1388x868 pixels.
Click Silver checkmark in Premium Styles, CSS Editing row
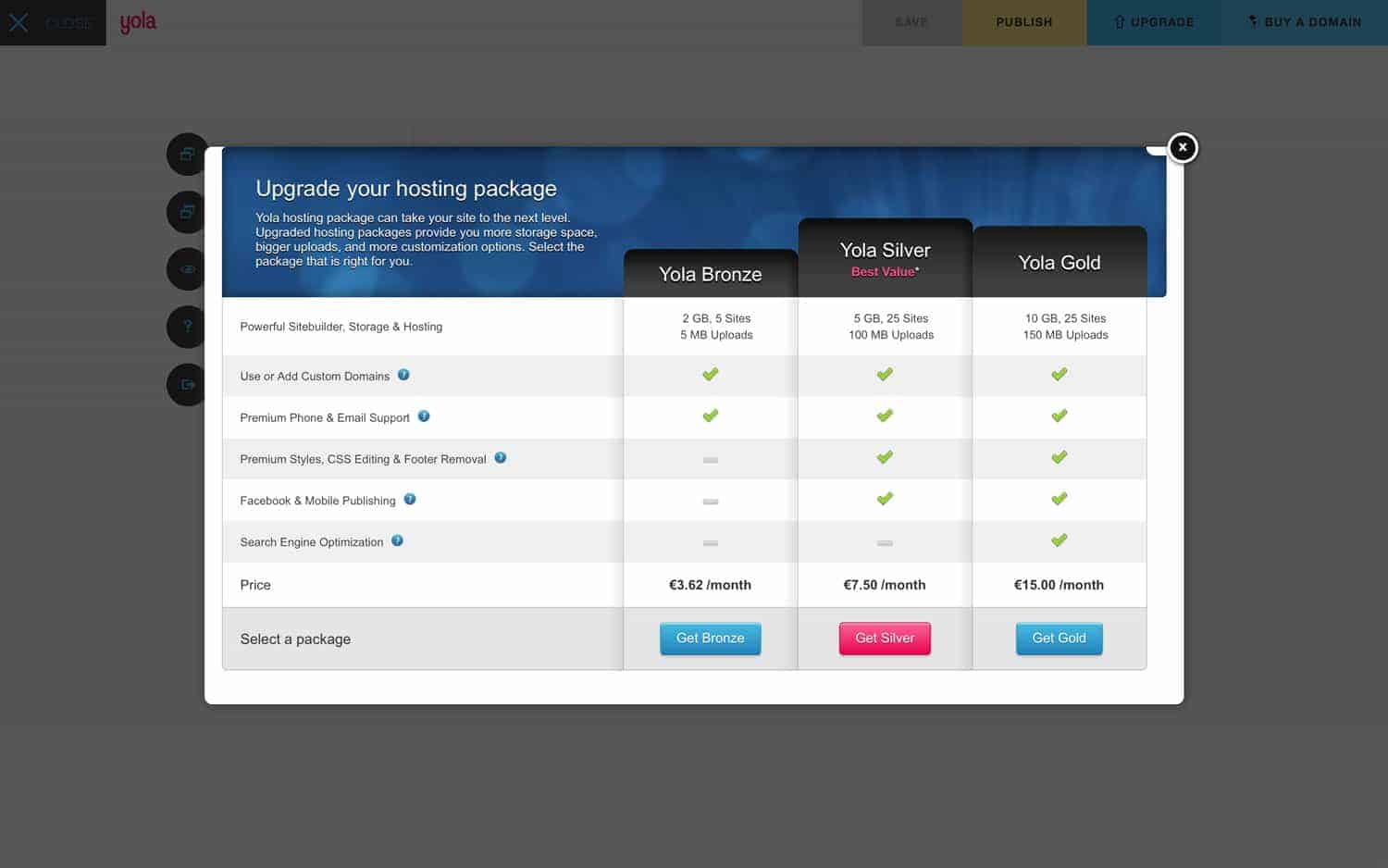[885, 457]
